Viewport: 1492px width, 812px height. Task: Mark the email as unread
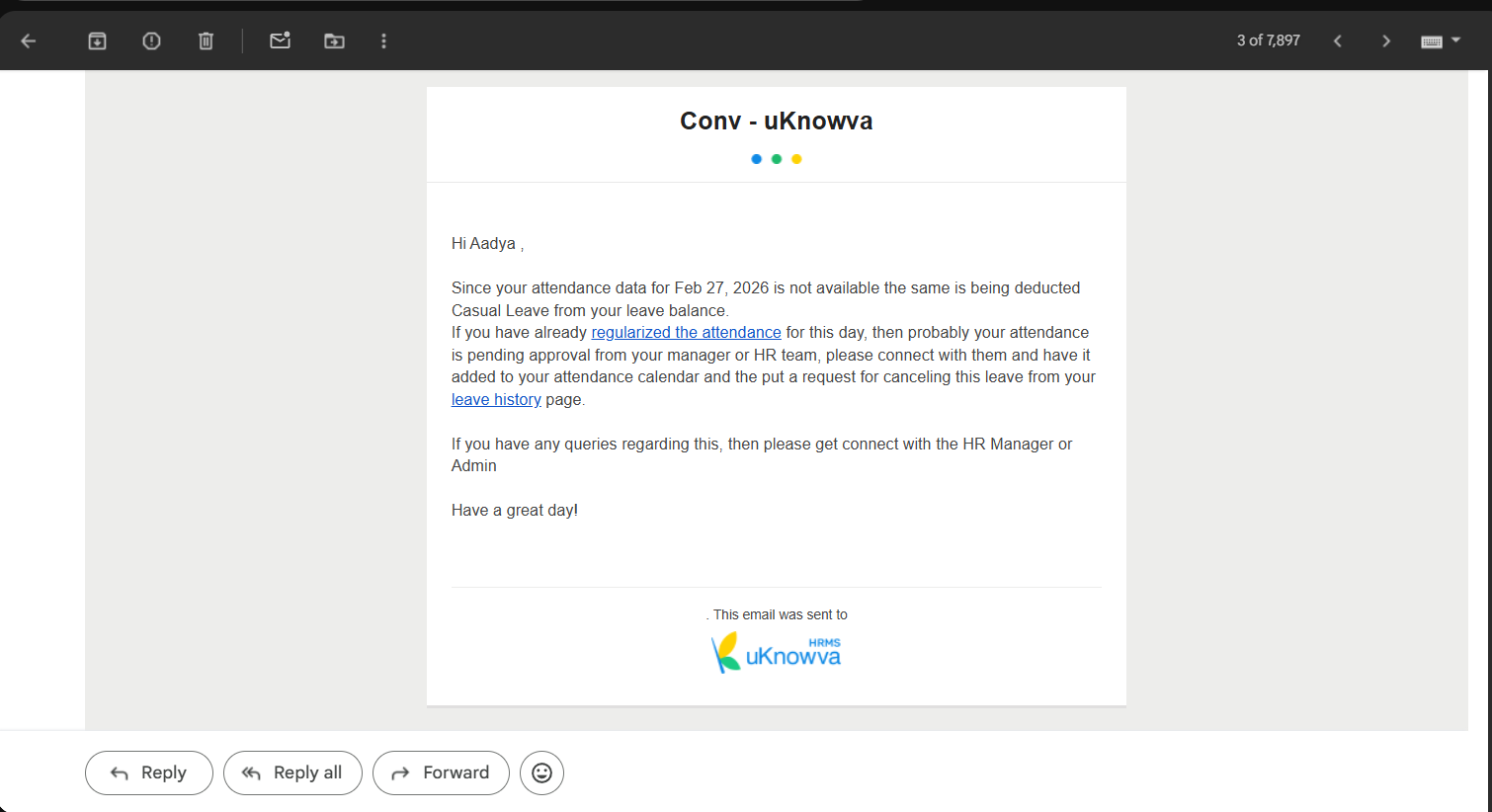[x=280, y=41]
